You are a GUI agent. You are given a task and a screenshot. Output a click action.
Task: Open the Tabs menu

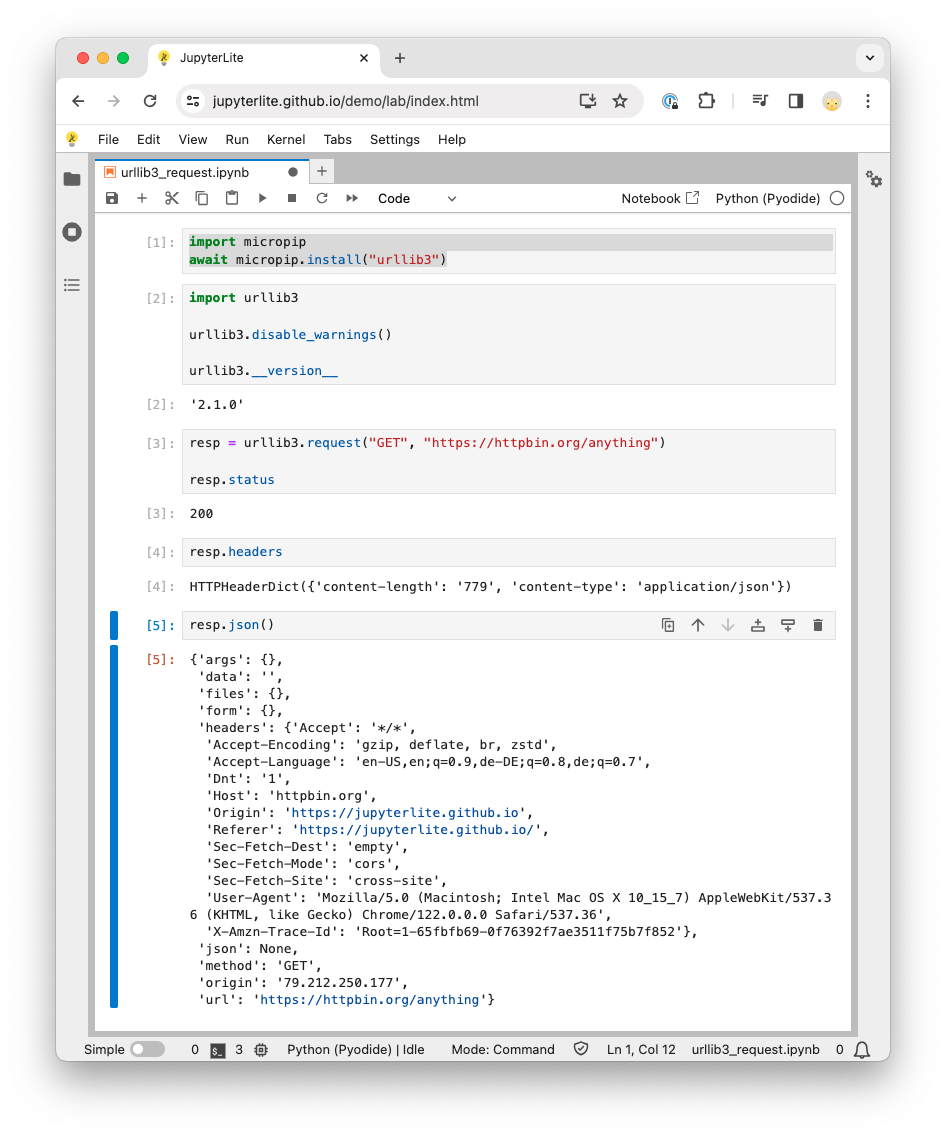(x=337, y=140)
